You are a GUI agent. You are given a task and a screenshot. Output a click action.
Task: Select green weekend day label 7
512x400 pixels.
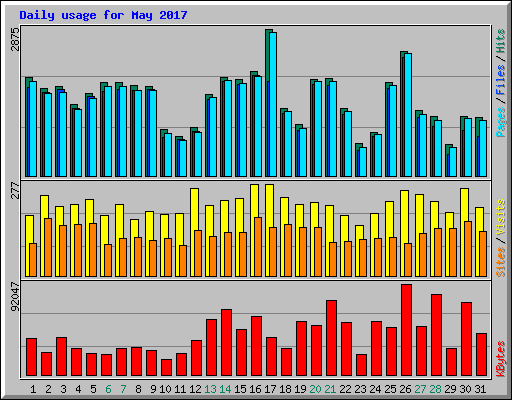(123, 389)
